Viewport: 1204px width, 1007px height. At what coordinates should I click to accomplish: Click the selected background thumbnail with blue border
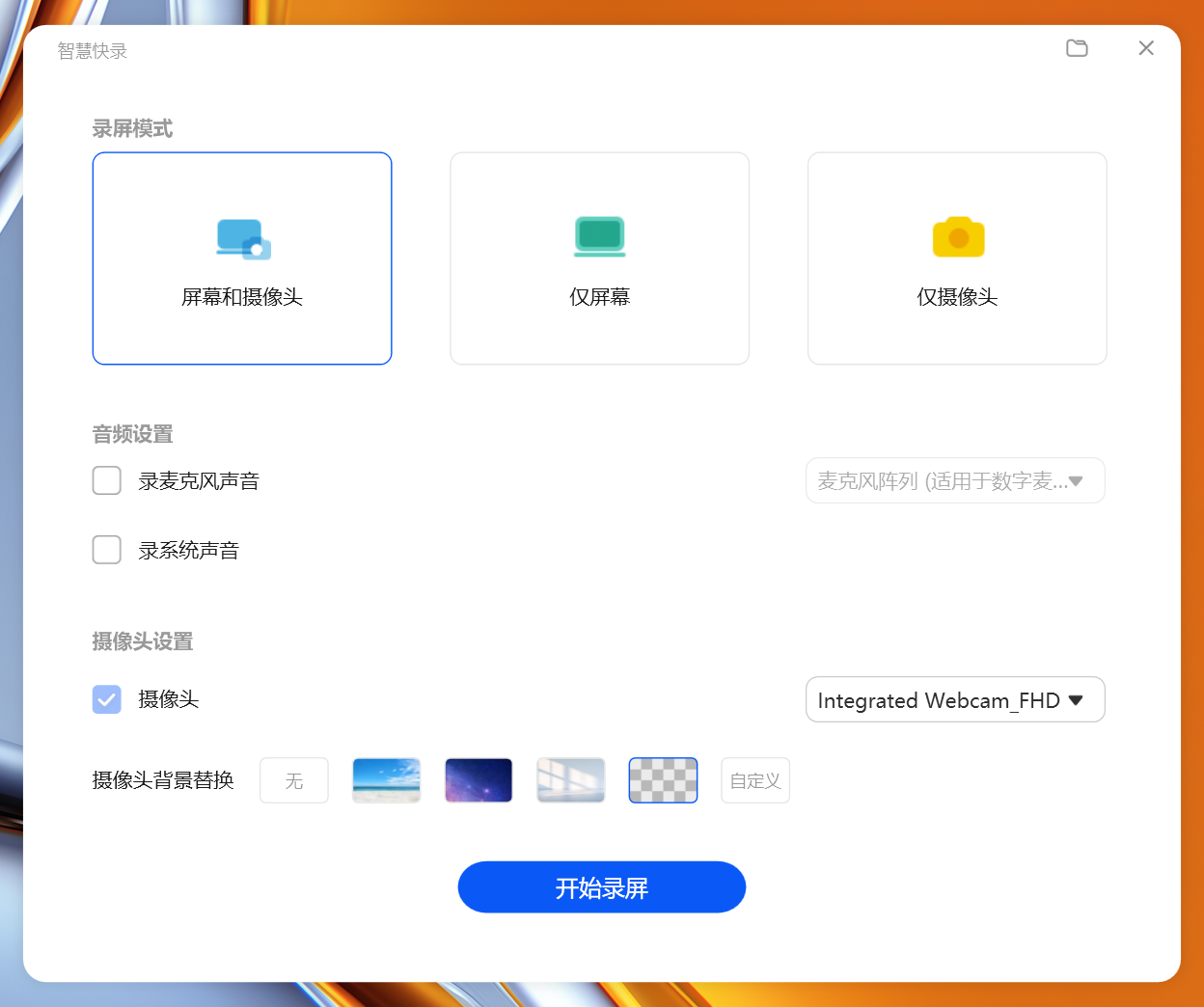pos(663,780)
